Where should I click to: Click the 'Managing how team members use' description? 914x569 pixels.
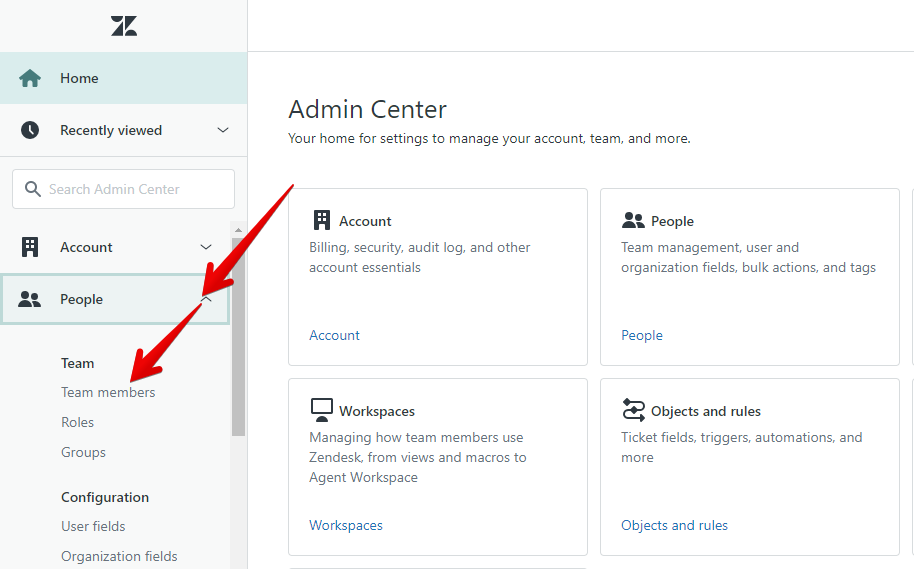click(418, 457)
